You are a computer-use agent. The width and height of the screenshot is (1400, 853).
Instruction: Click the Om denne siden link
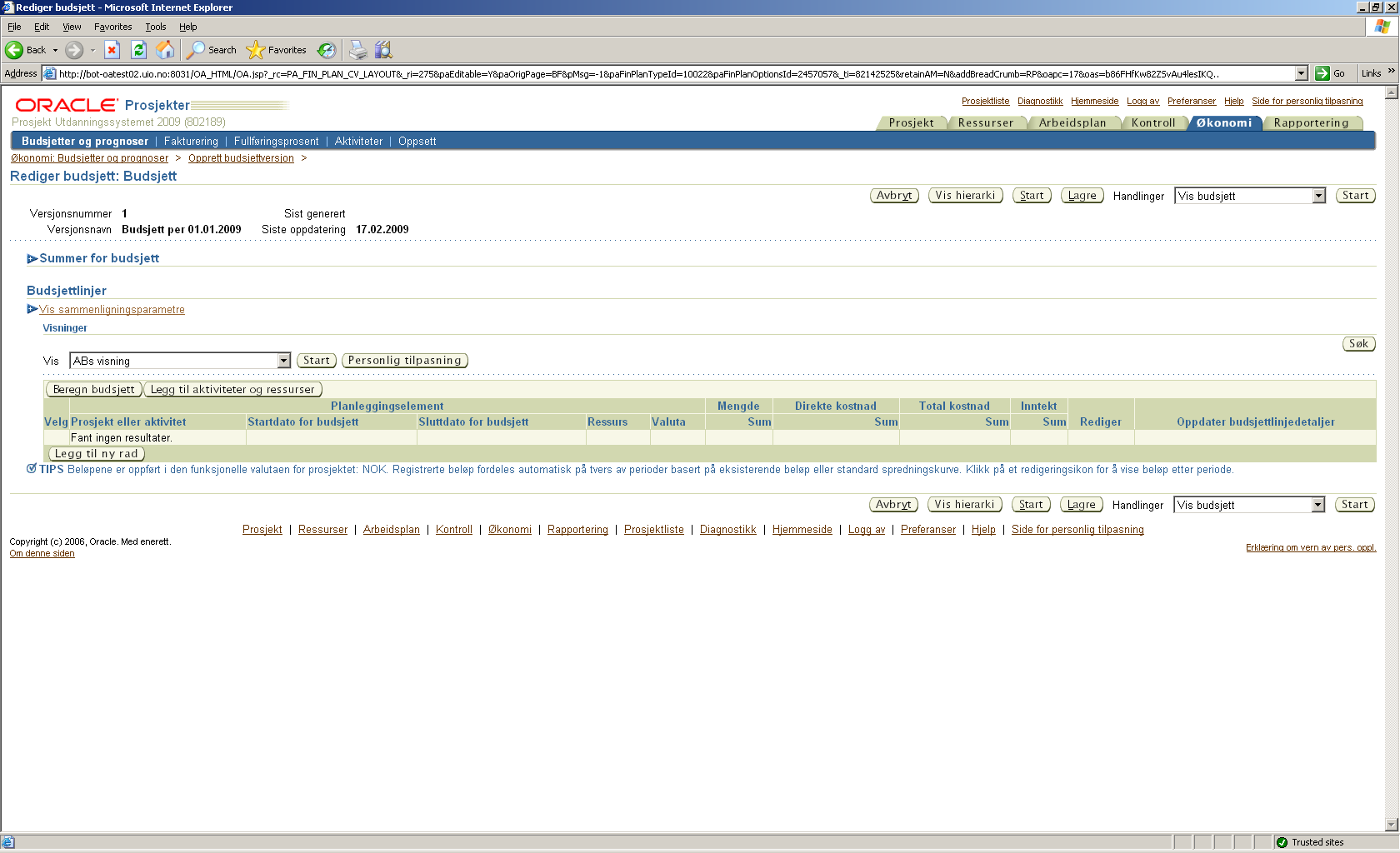coord(42,553)
